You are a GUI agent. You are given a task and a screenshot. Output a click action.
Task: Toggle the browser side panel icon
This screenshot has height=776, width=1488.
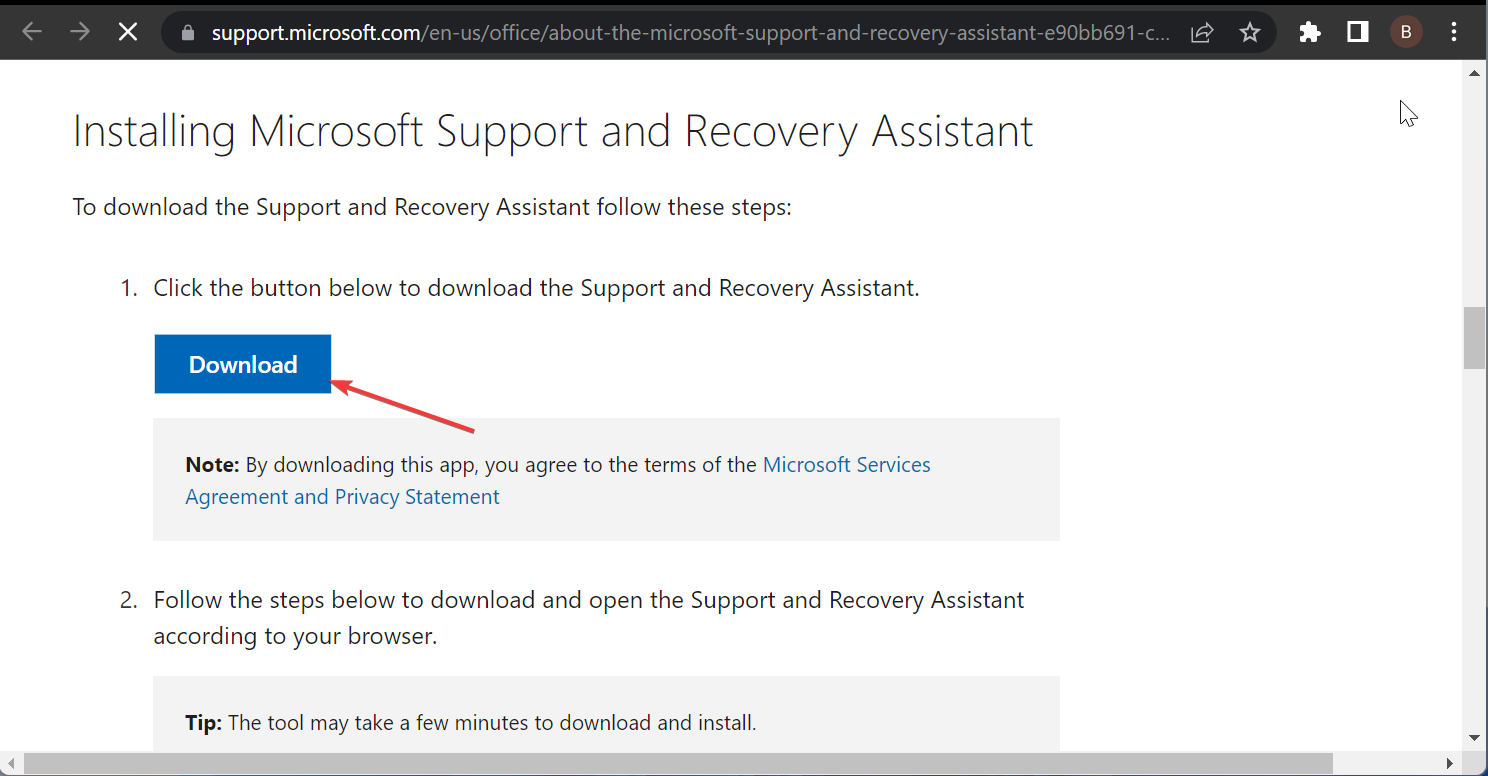click(x=1358, y=33)
